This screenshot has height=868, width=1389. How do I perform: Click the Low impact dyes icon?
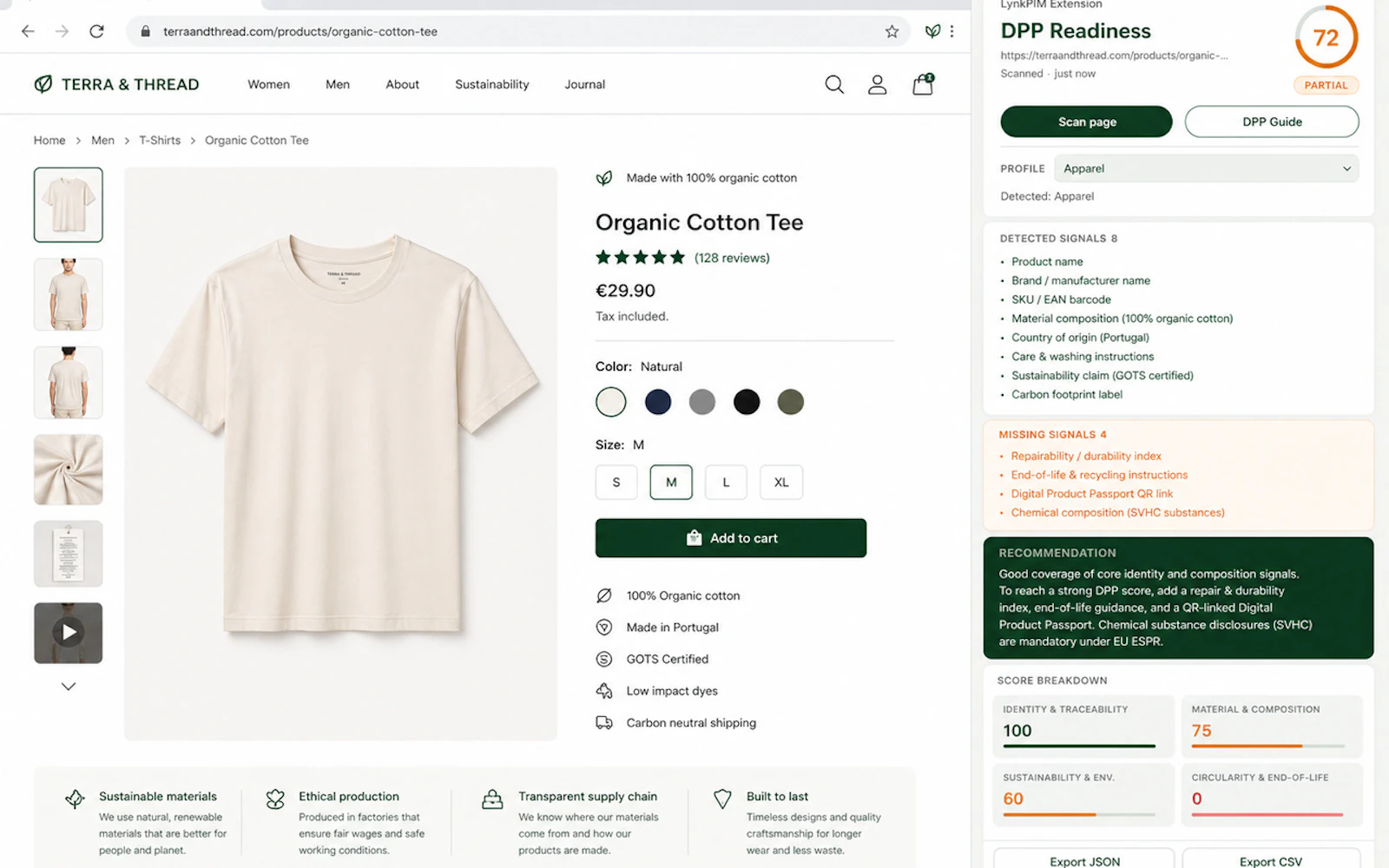[604, 691]
